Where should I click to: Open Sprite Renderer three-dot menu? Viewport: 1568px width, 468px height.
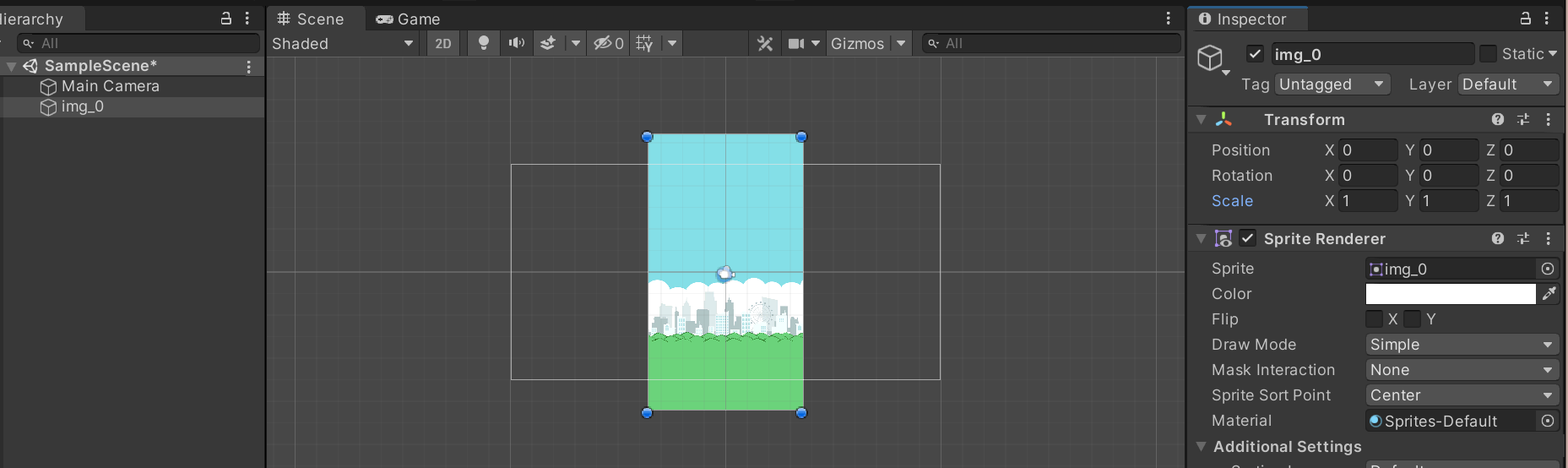coord(1549,239)
